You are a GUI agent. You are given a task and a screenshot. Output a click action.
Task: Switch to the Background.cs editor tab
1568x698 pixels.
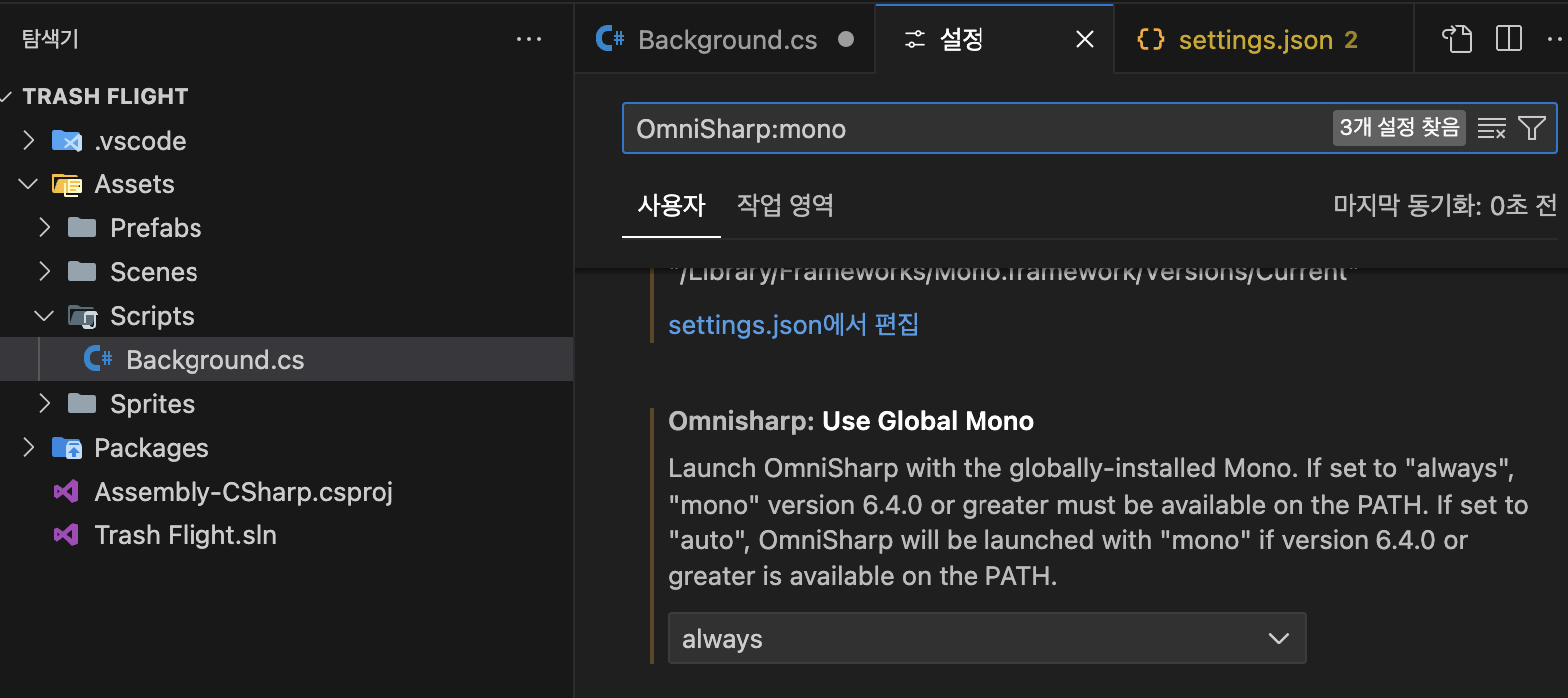[x=725, y=39]
